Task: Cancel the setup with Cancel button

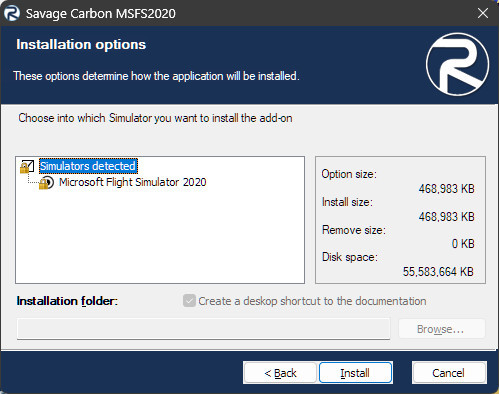Action: point(449,373)
